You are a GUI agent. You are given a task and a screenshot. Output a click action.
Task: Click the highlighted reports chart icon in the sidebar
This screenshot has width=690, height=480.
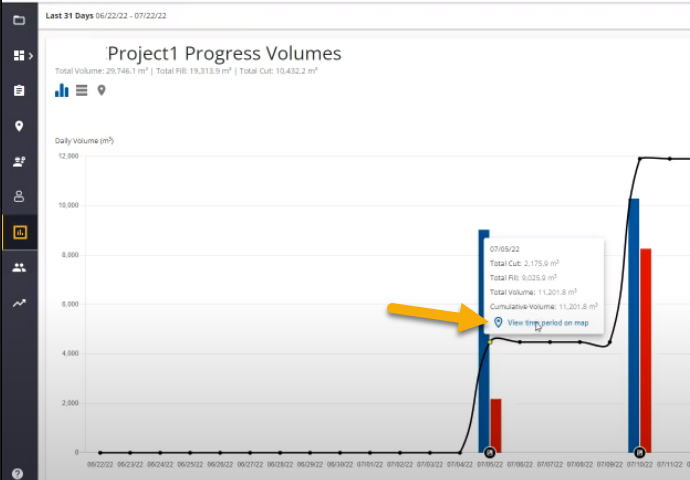pyautogui.click(x=19, y=232)
